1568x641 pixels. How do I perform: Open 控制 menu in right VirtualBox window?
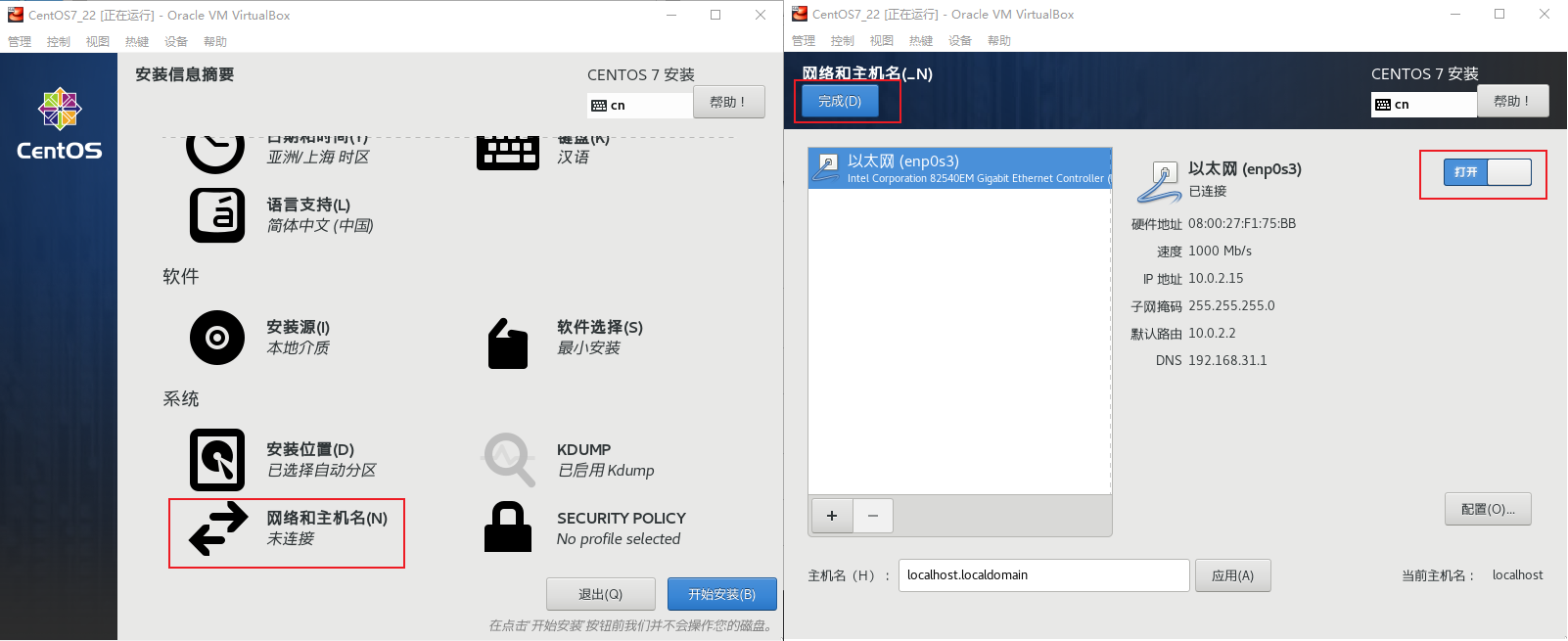(843, 41)
